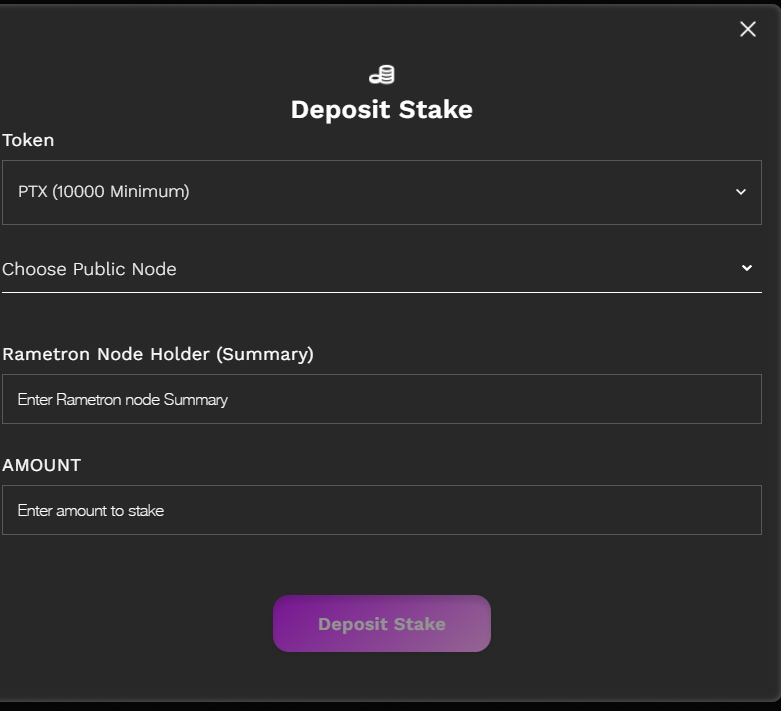Click the Choose Public Node chevron arrow
The image size is (781, 711).
[747, 268]
